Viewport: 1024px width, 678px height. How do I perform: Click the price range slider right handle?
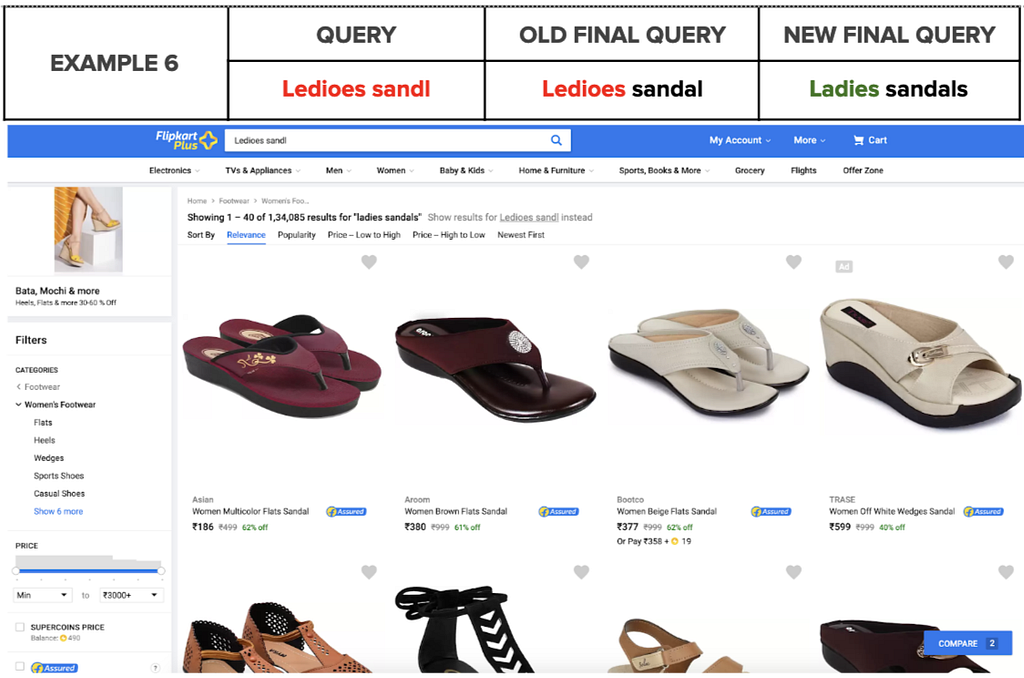coord(161,571)
